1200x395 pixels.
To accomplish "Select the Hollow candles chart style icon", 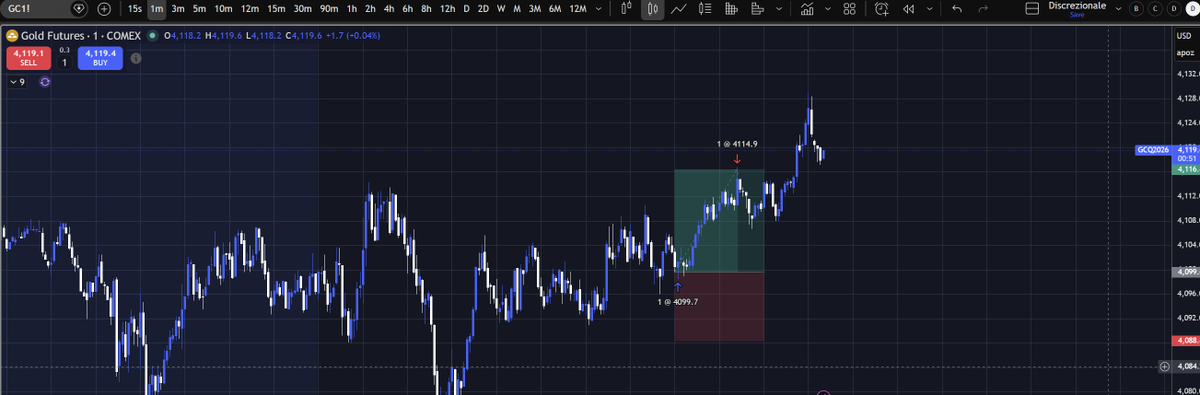I will click(652, 9).
